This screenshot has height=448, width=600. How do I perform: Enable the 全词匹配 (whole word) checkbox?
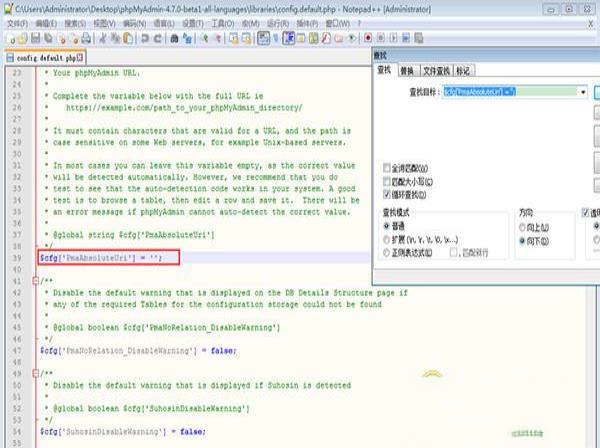tap(388, 169)
